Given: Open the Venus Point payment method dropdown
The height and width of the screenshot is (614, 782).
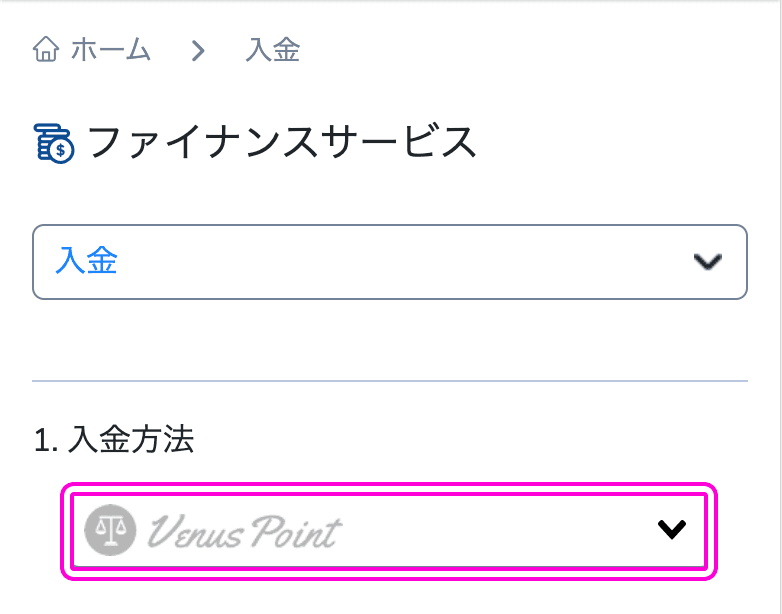Looking at the screenshot, I should [389, 531].
